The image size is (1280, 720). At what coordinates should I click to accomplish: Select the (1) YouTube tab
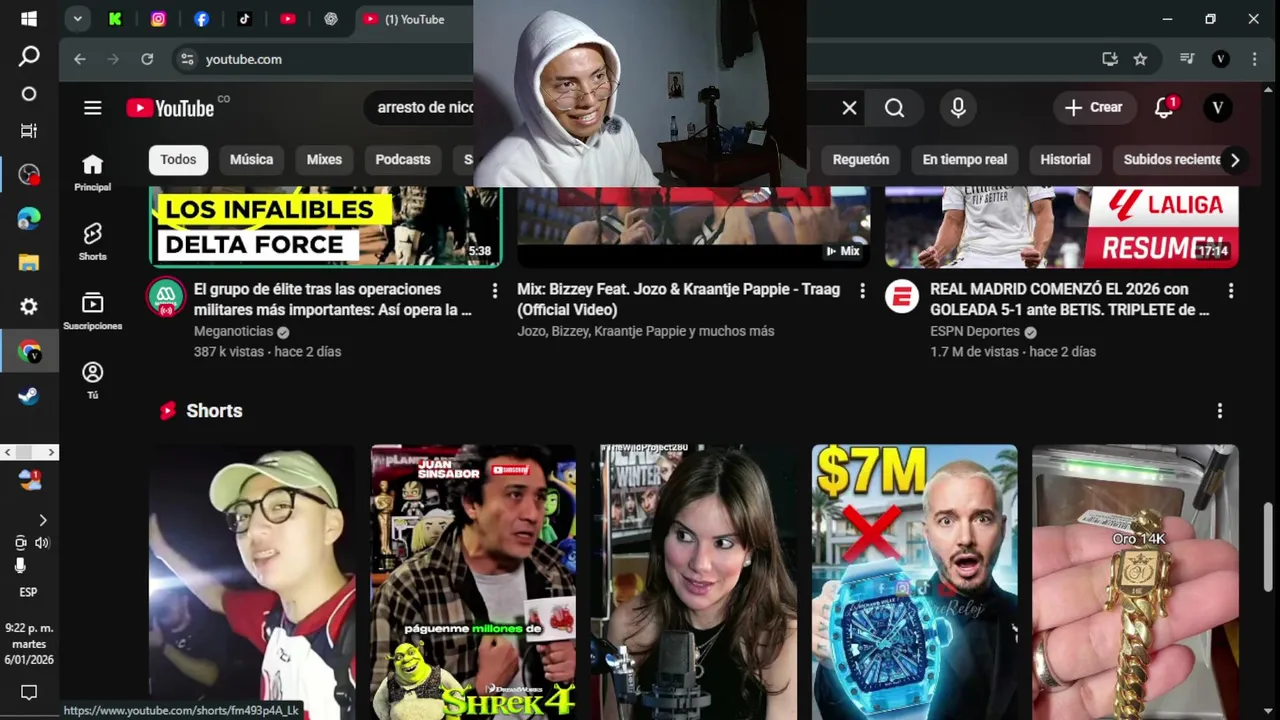pos(415,19)
